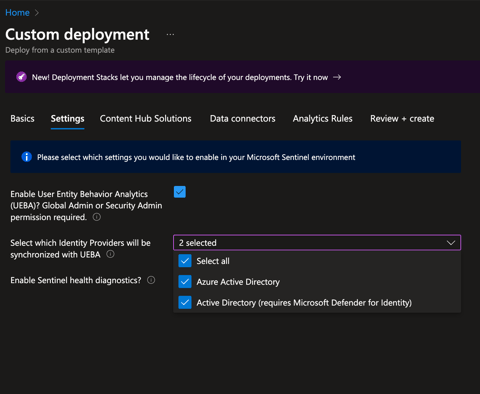Viewport: 480px width, 394px height.
Task: Collapse the 2 selected dropdown chevron
Action: pyautogui.click(x=451, y=243)
